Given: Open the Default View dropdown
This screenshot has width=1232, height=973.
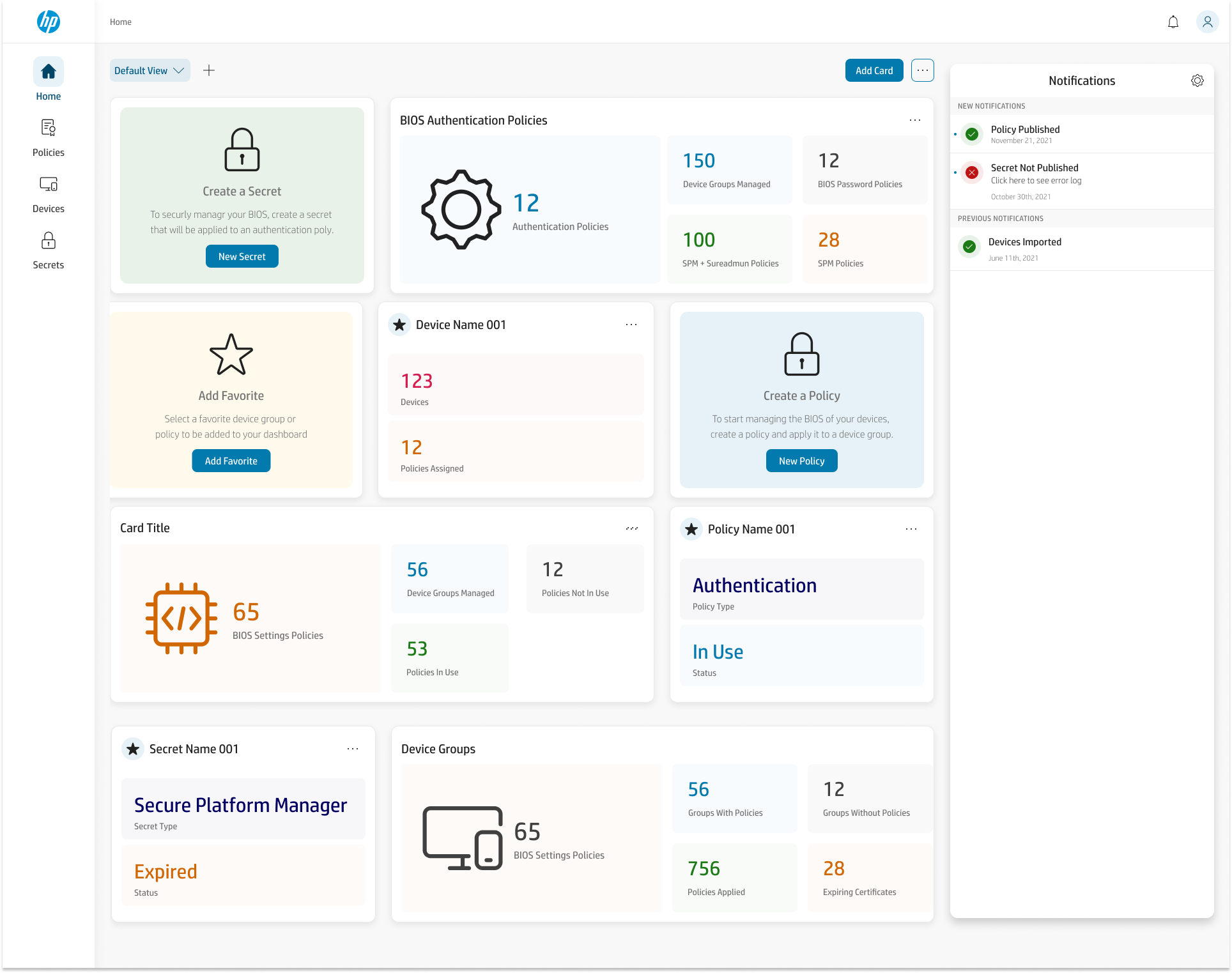Looking at the screenshot, I should [150, 70].
